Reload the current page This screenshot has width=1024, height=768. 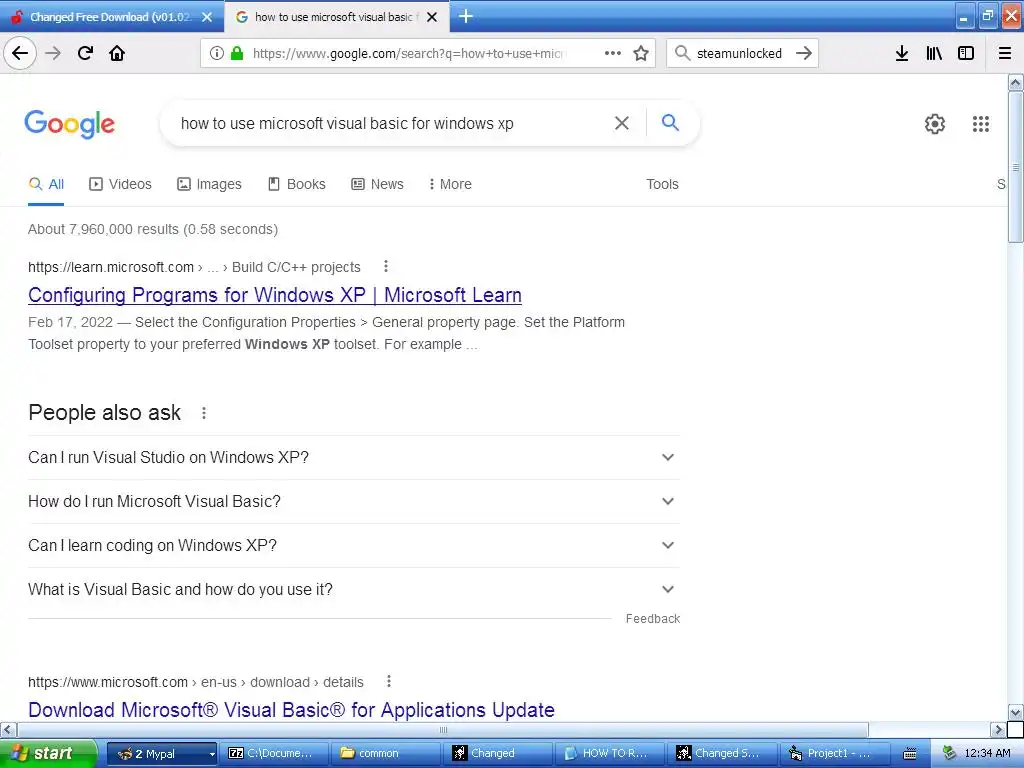(x=85, y=53)
